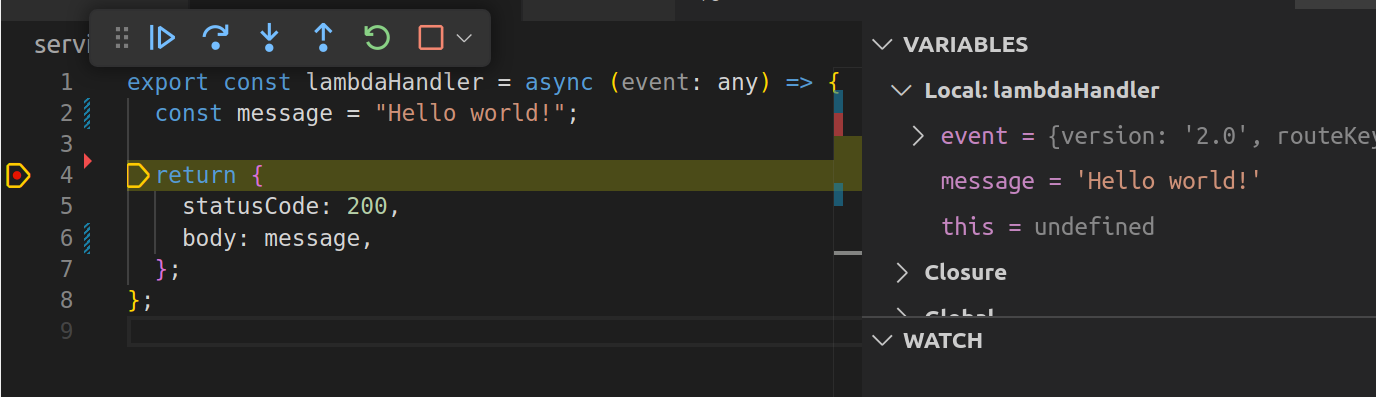Click the async keyword on line 1
1376x397 pixels.
click(x=559, y=82)
